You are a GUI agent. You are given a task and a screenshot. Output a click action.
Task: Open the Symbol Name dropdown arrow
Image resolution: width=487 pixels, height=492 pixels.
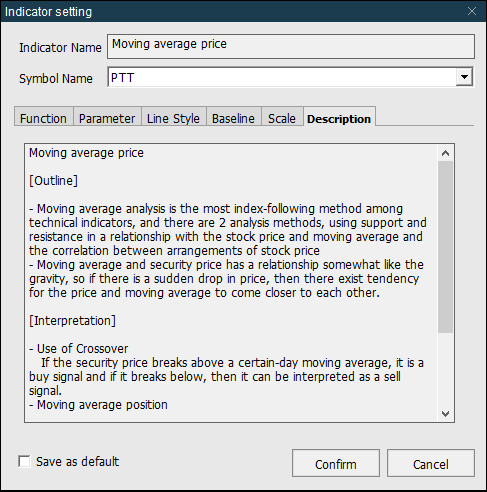(464, 77)
